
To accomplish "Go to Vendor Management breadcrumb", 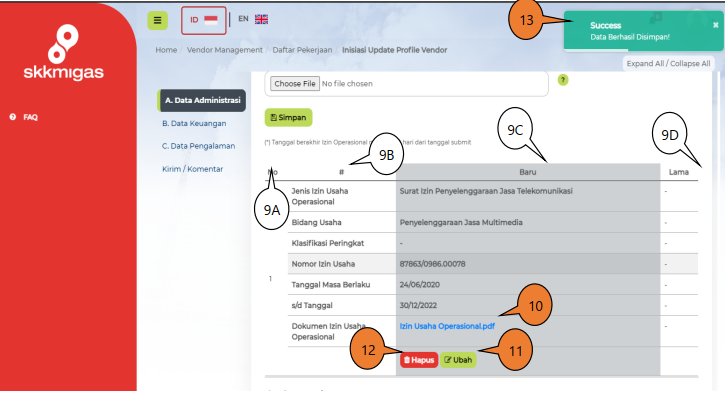I will point(225,50).
